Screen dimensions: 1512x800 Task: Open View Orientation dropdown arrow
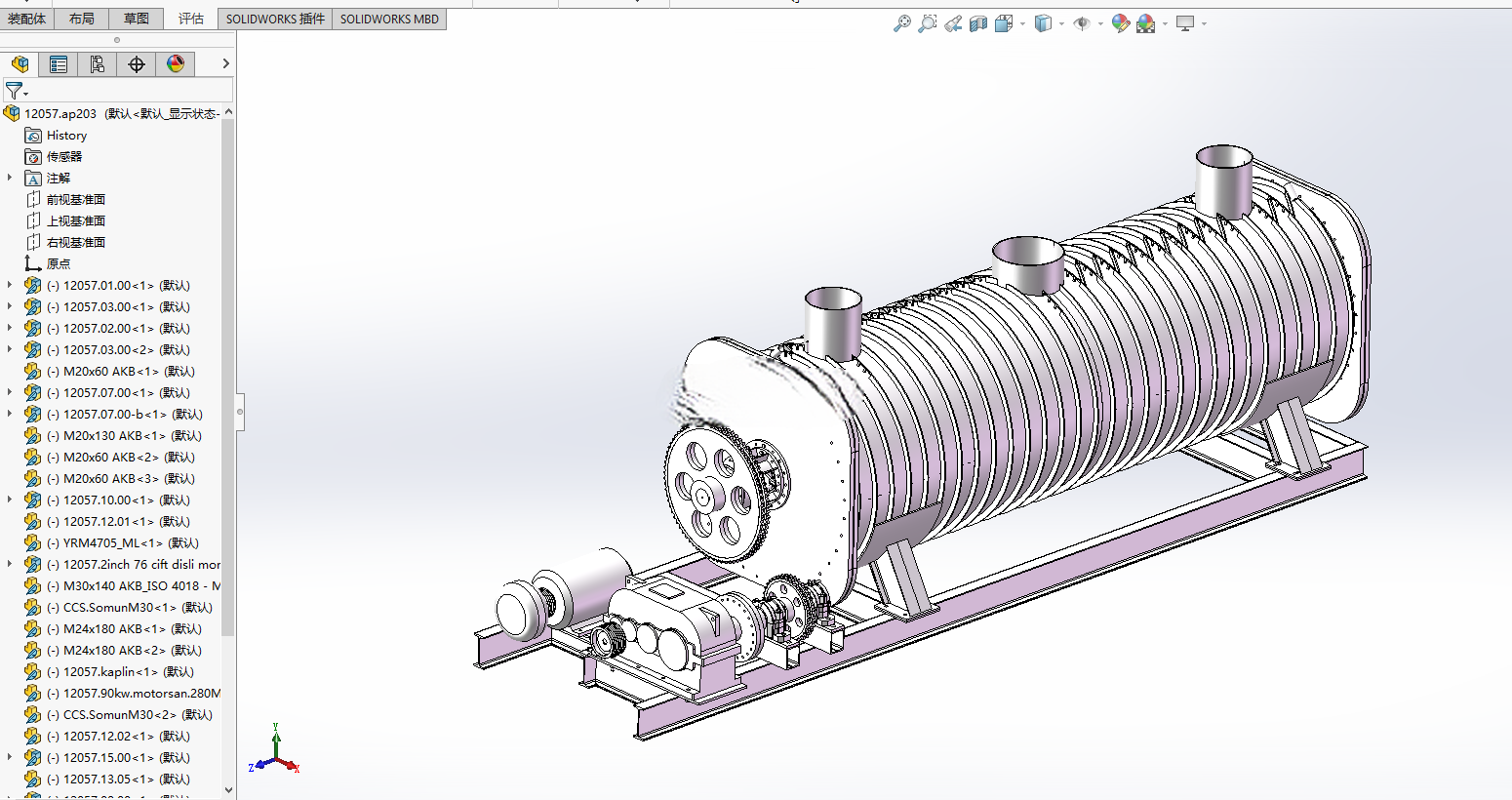(1022, 24)
